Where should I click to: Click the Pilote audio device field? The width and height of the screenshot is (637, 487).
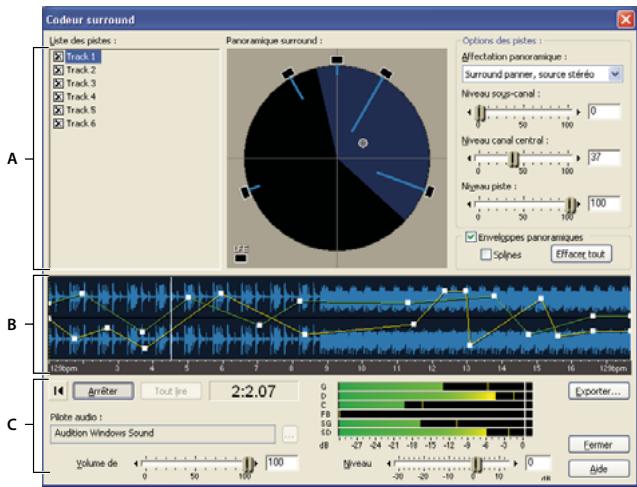162,434
